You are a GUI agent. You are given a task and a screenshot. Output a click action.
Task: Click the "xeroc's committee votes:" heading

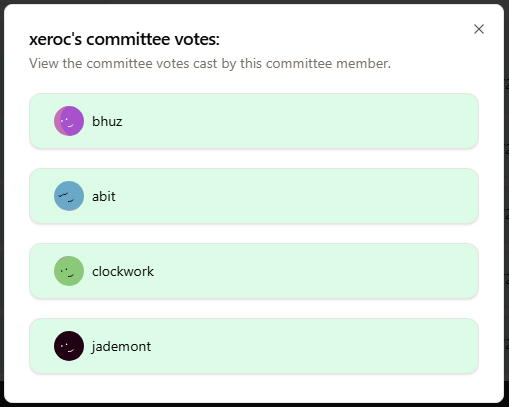(x=124, y=39)
